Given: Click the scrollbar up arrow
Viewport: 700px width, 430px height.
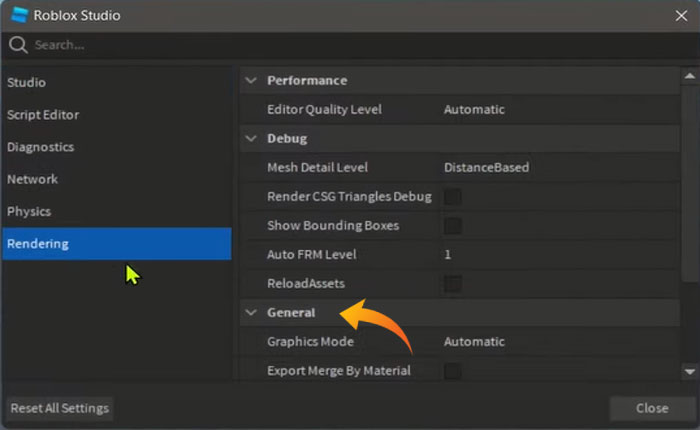Looking at the screenshot, I should 690,76.
